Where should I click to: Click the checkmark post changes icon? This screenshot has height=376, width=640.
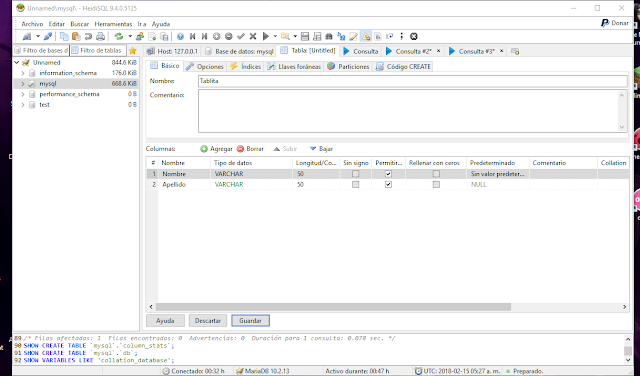(x=241, y=36)
